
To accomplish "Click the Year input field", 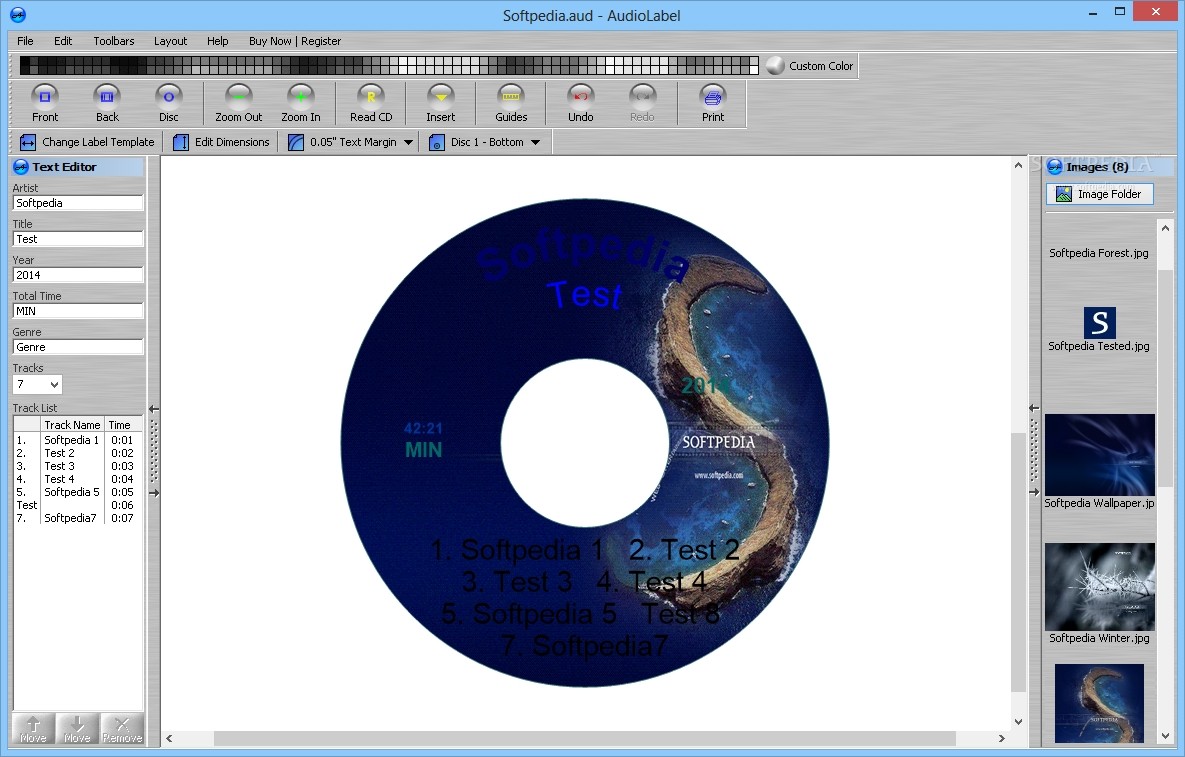I will point(78,275).
